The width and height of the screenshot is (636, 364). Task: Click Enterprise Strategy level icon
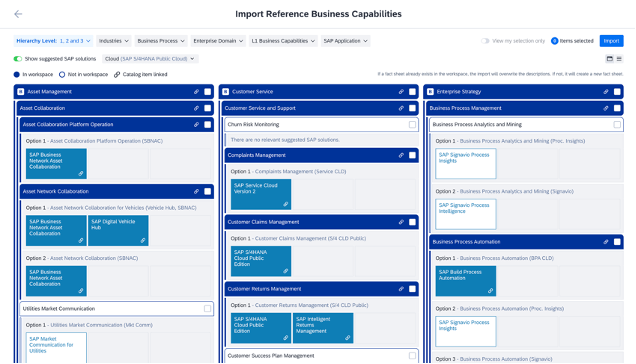click(x=430, y=92)
